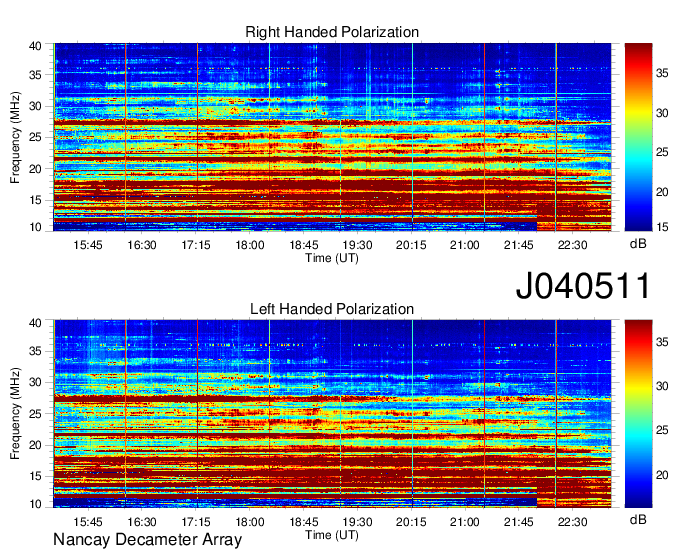Viewport: 680px width, 552px height.
Task: Click the 20:15 time tick on Left Handed plot
Action: click(411, 522)
